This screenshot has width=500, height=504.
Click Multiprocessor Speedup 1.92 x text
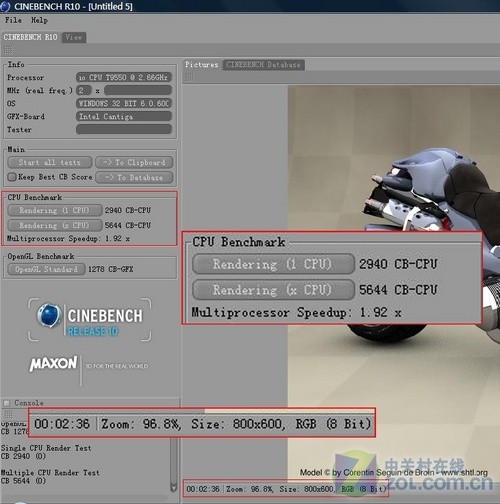(68, 239)
